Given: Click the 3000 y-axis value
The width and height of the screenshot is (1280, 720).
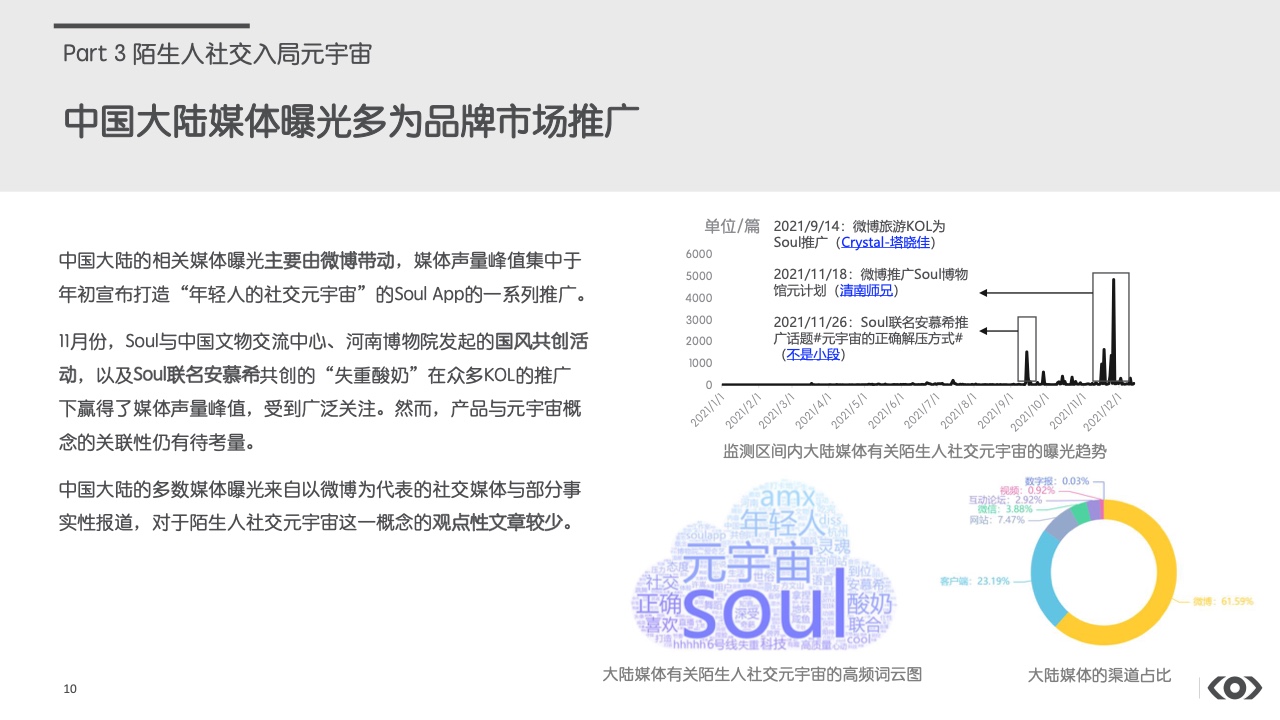Looking at the screenshot, I should click(x=699, y=320).
